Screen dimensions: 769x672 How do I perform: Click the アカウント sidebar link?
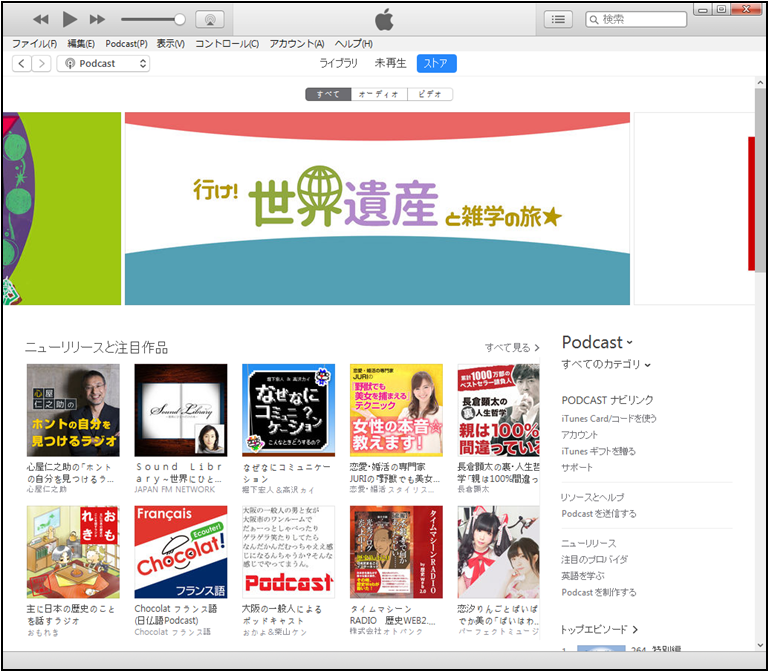click(579, 435)
